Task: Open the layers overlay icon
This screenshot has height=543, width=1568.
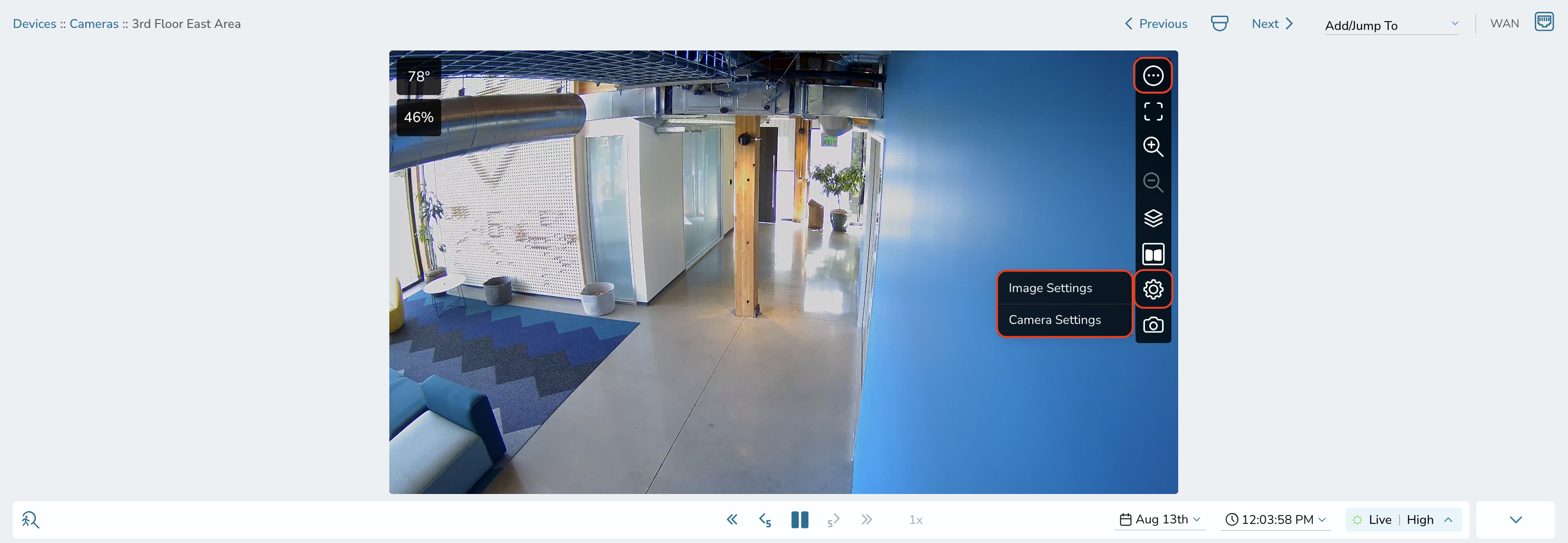Action: (x=1153, y=218)
